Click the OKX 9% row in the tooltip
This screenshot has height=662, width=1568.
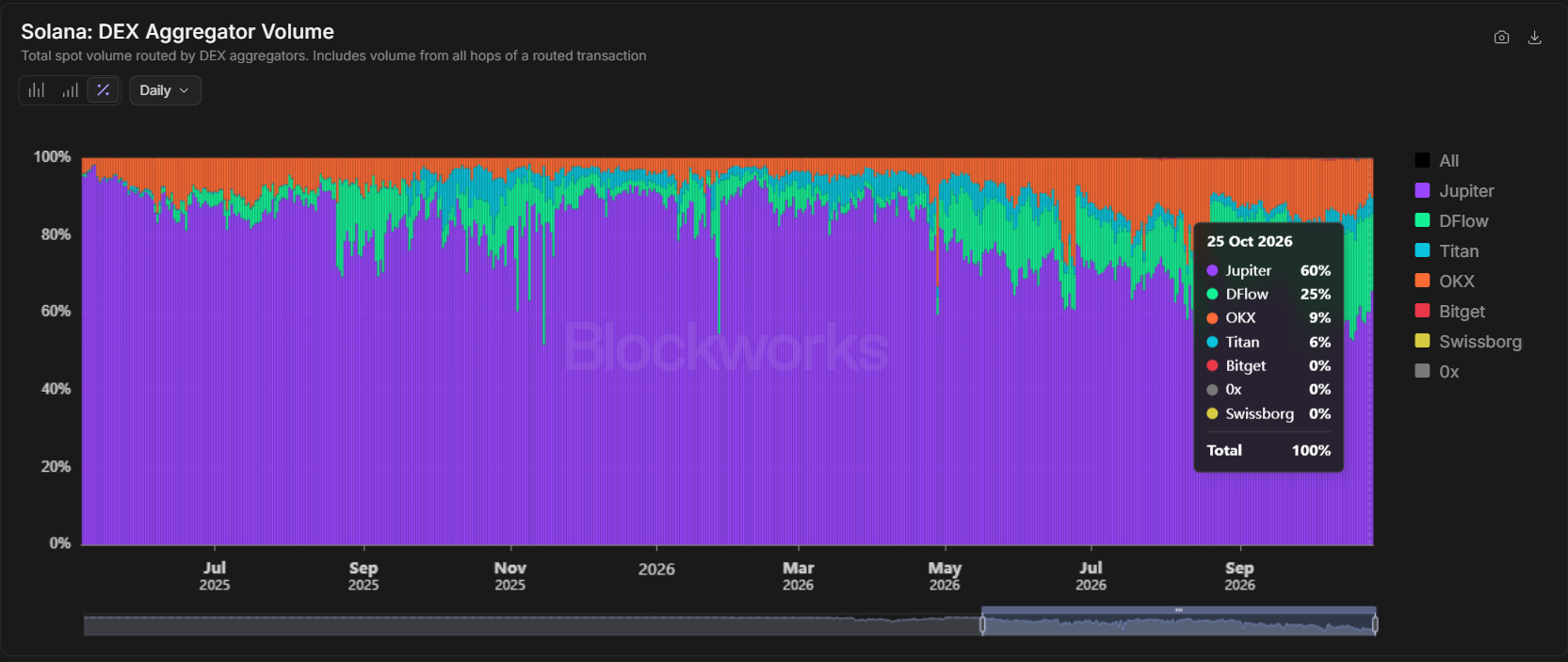click(1269, 317)
